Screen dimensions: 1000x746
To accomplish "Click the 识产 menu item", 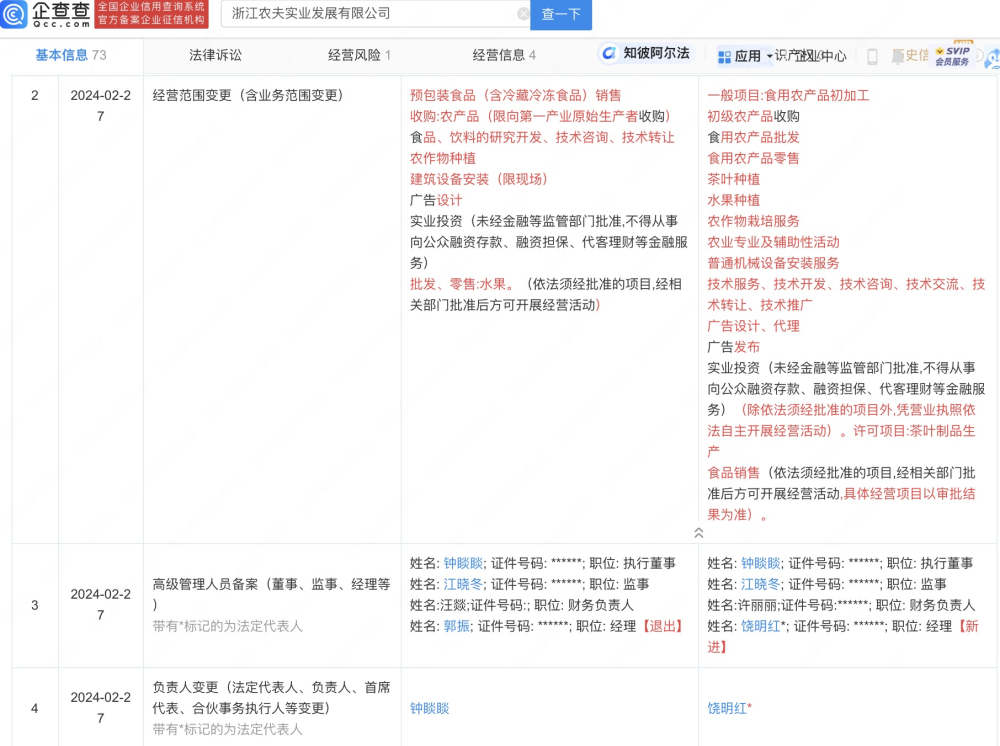I will coord(786,55).
